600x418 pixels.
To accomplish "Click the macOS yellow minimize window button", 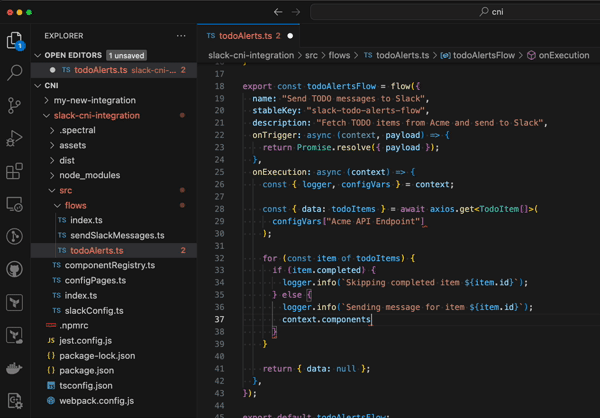I will [20, 13].
